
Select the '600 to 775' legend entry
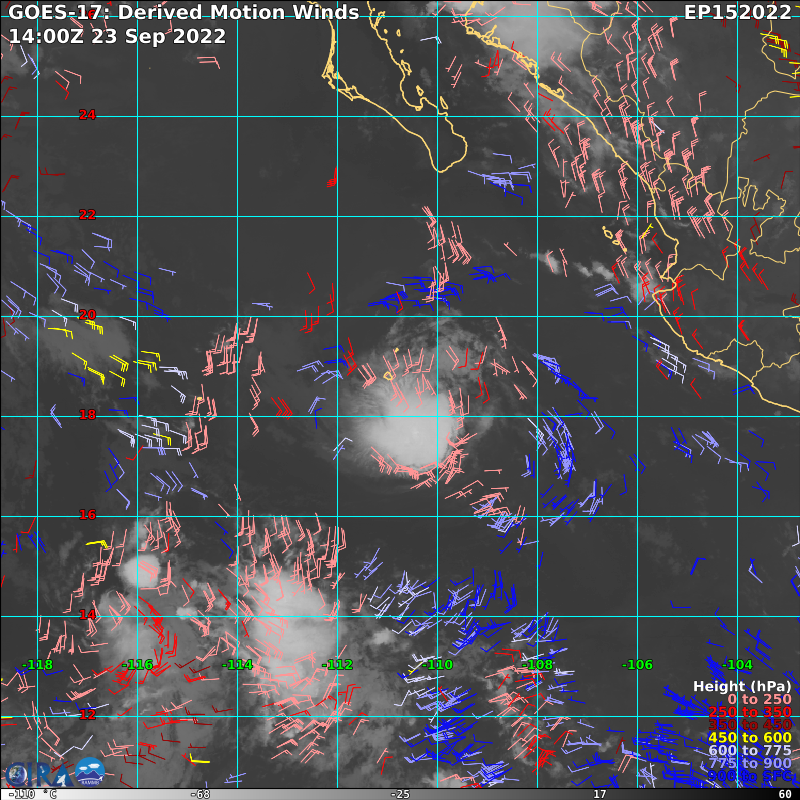[x=750, y=751]
